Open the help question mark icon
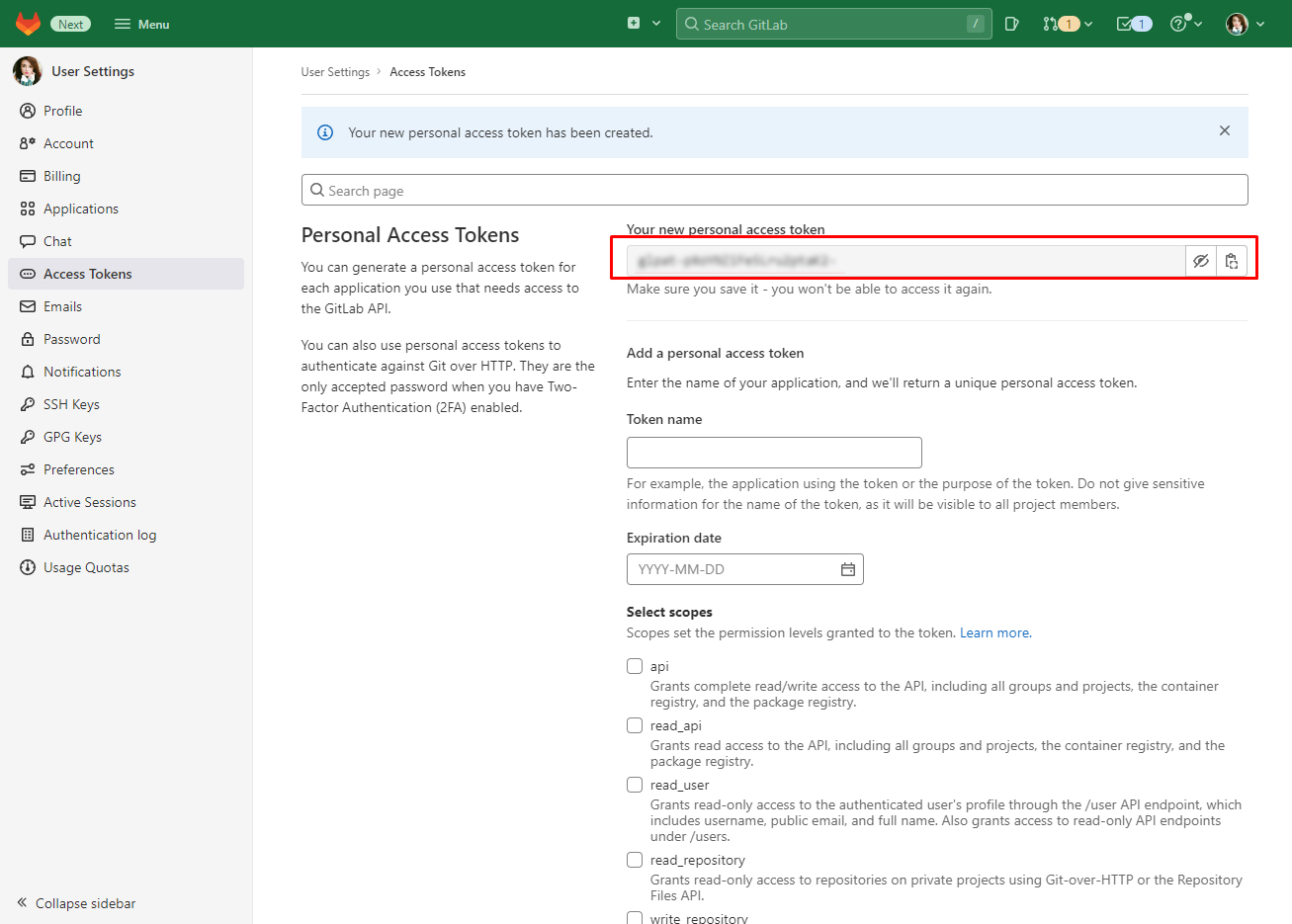This screenshot has width=1292, height=924. (x=1178, y=24)
